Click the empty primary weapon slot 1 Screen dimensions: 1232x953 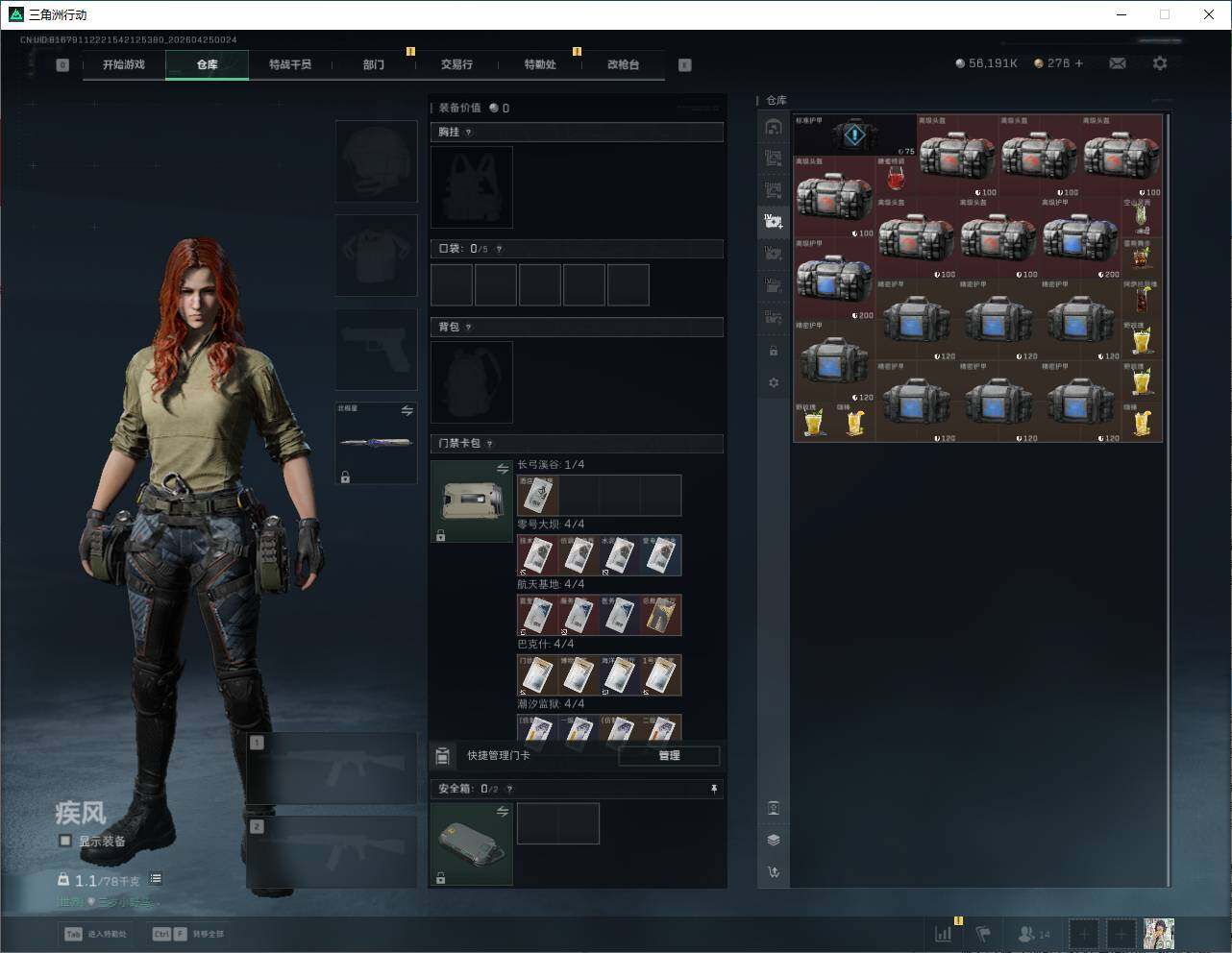(333, 770)
